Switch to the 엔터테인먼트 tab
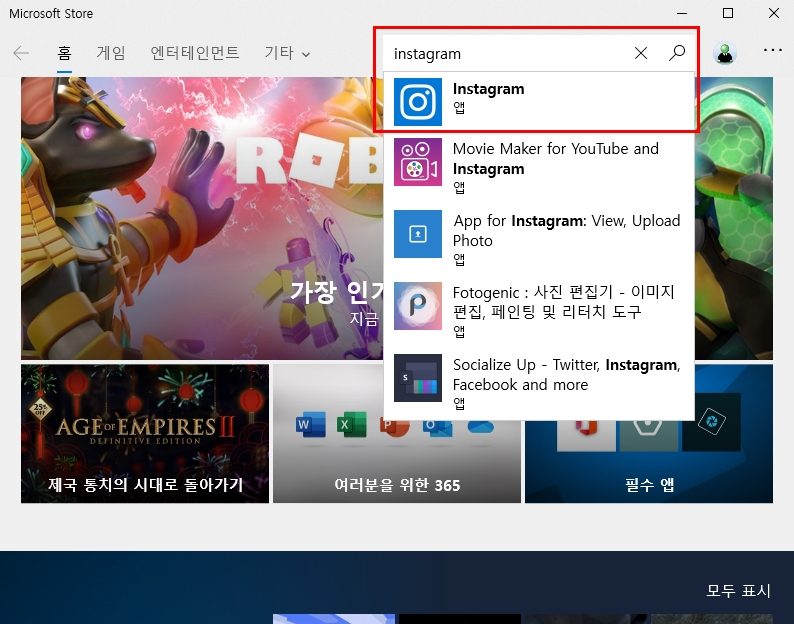The image size is (794, 624). point(195,53)
